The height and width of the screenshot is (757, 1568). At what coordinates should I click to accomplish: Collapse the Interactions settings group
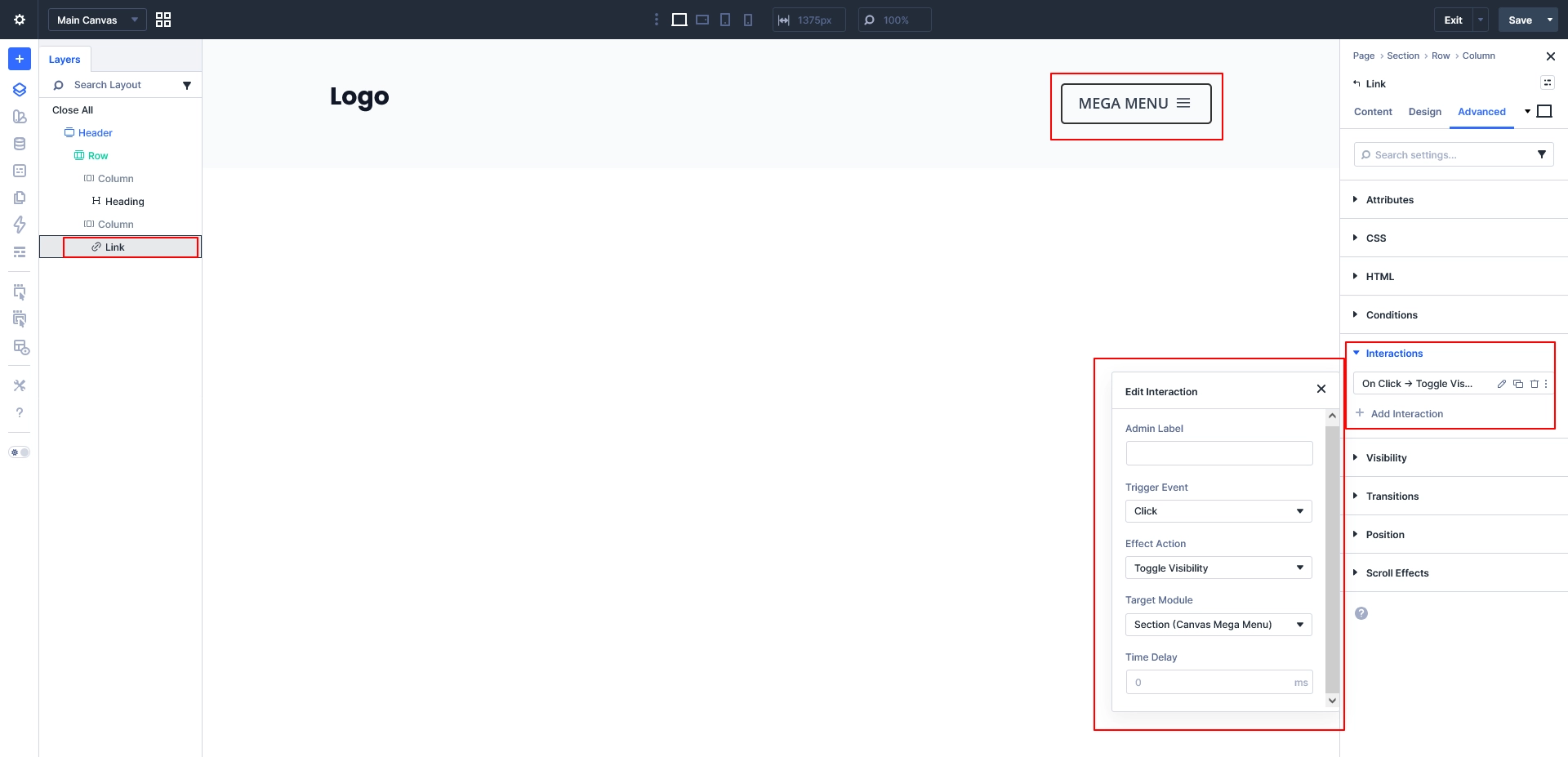pyautogui.click(x=1394, y=354)
